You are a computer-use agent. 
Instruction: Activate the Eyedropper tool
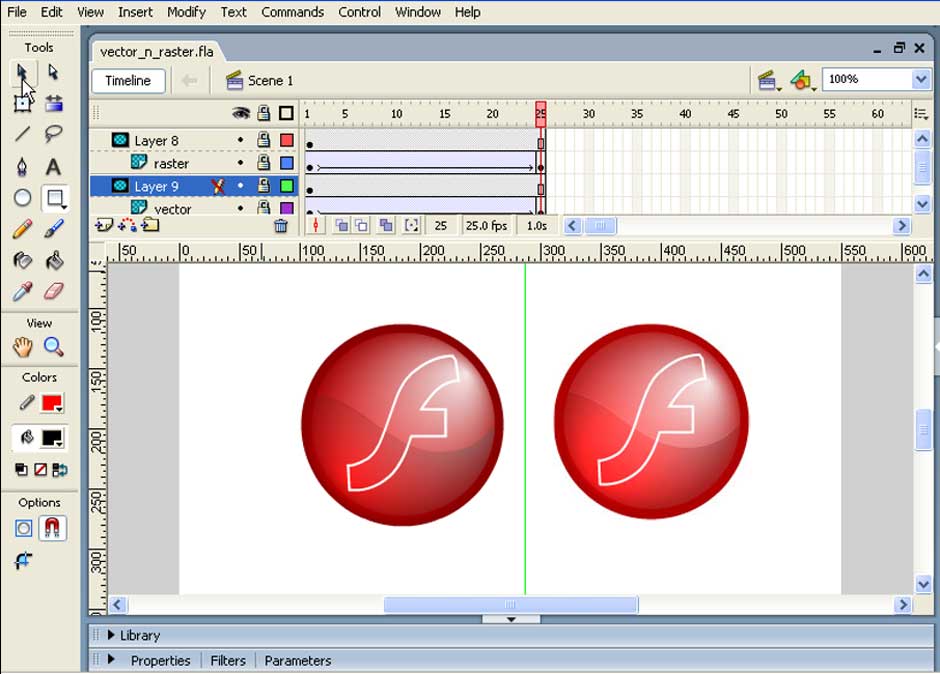click(x=23, y=292)
